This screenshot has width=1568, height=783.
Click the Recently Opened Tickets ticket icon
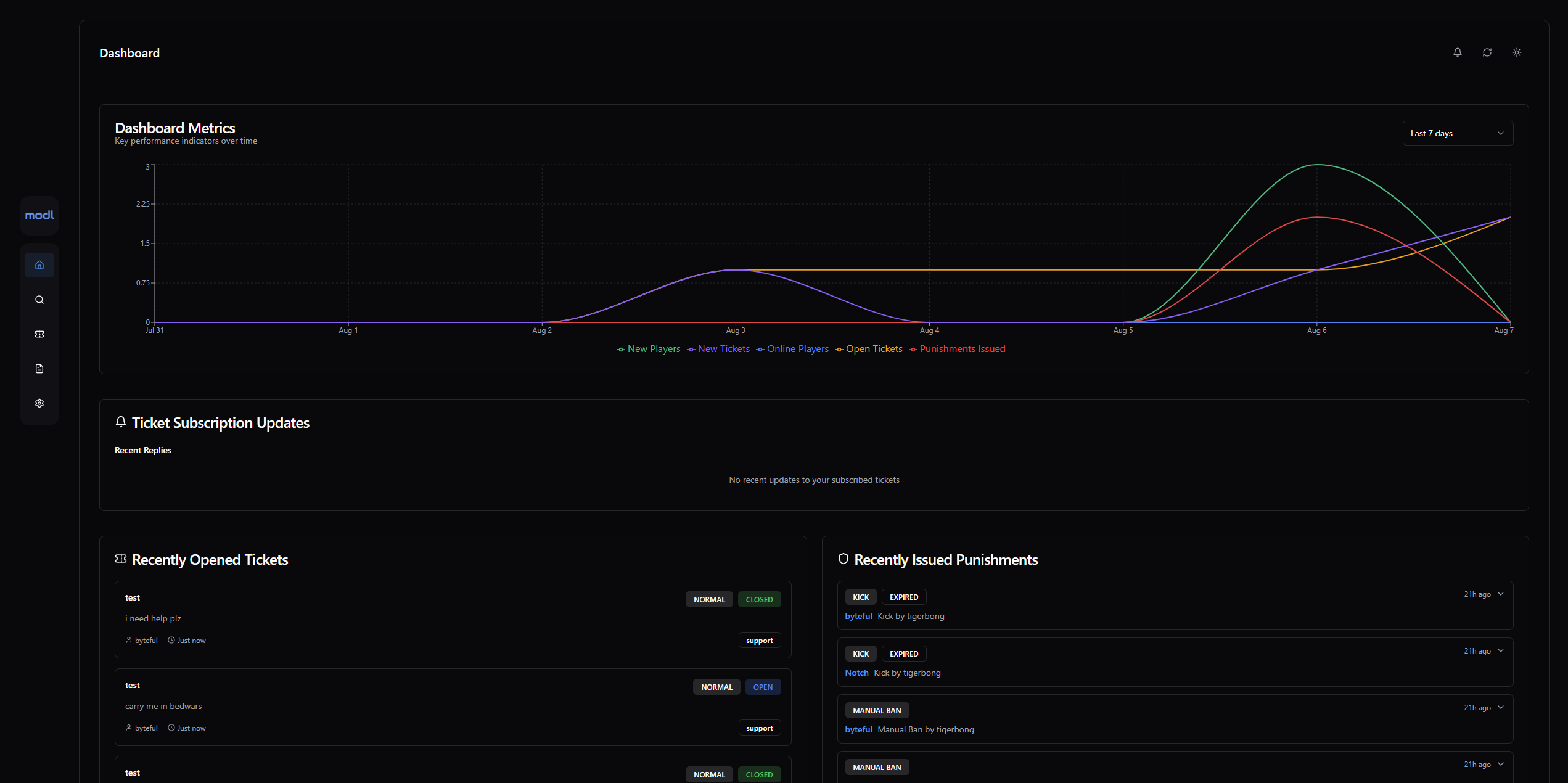tap(121, 559)
